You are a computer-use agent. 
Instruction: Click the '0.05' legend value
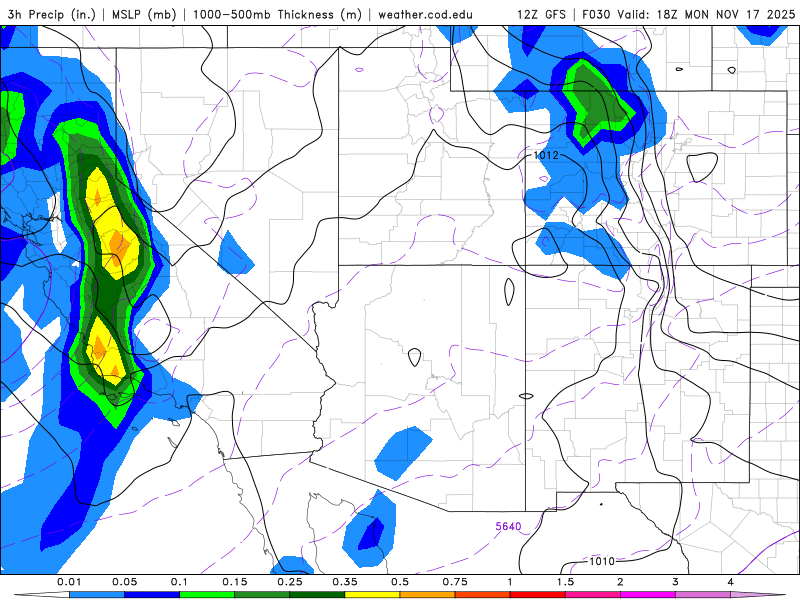coord(124,582)
